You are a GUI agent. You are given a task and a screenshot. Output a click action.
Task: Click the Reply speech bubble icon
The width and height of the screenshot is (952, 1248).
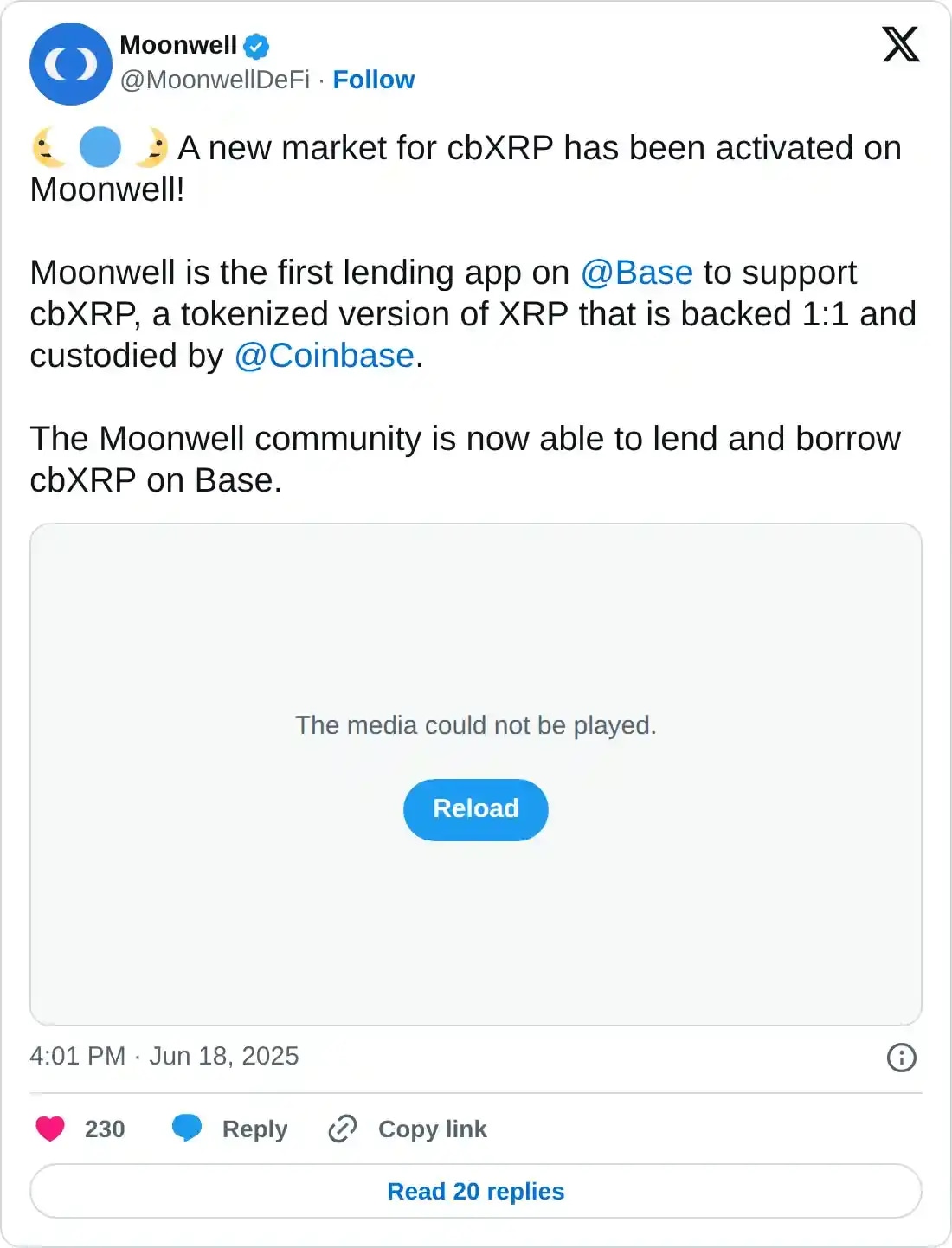point(186,1128)
